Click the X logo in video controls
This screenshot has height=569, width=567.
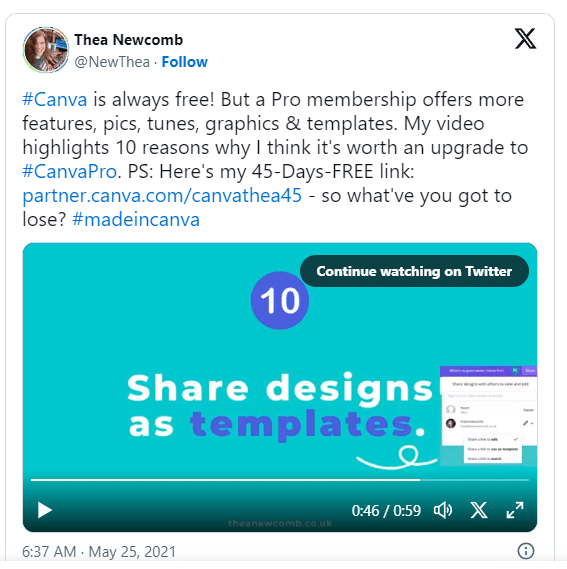479,510
